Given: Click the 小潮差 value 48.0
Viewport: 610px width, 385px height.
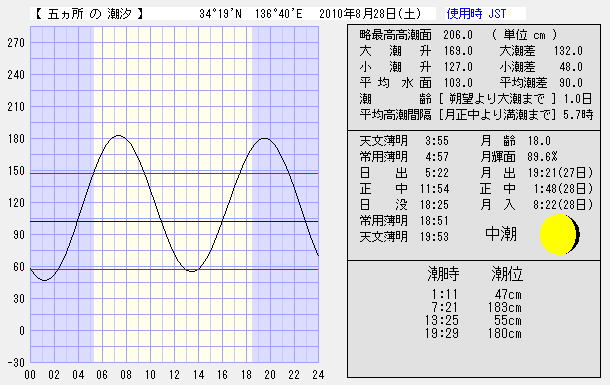Looking at the screenshot, I should [x=571, y=67].
